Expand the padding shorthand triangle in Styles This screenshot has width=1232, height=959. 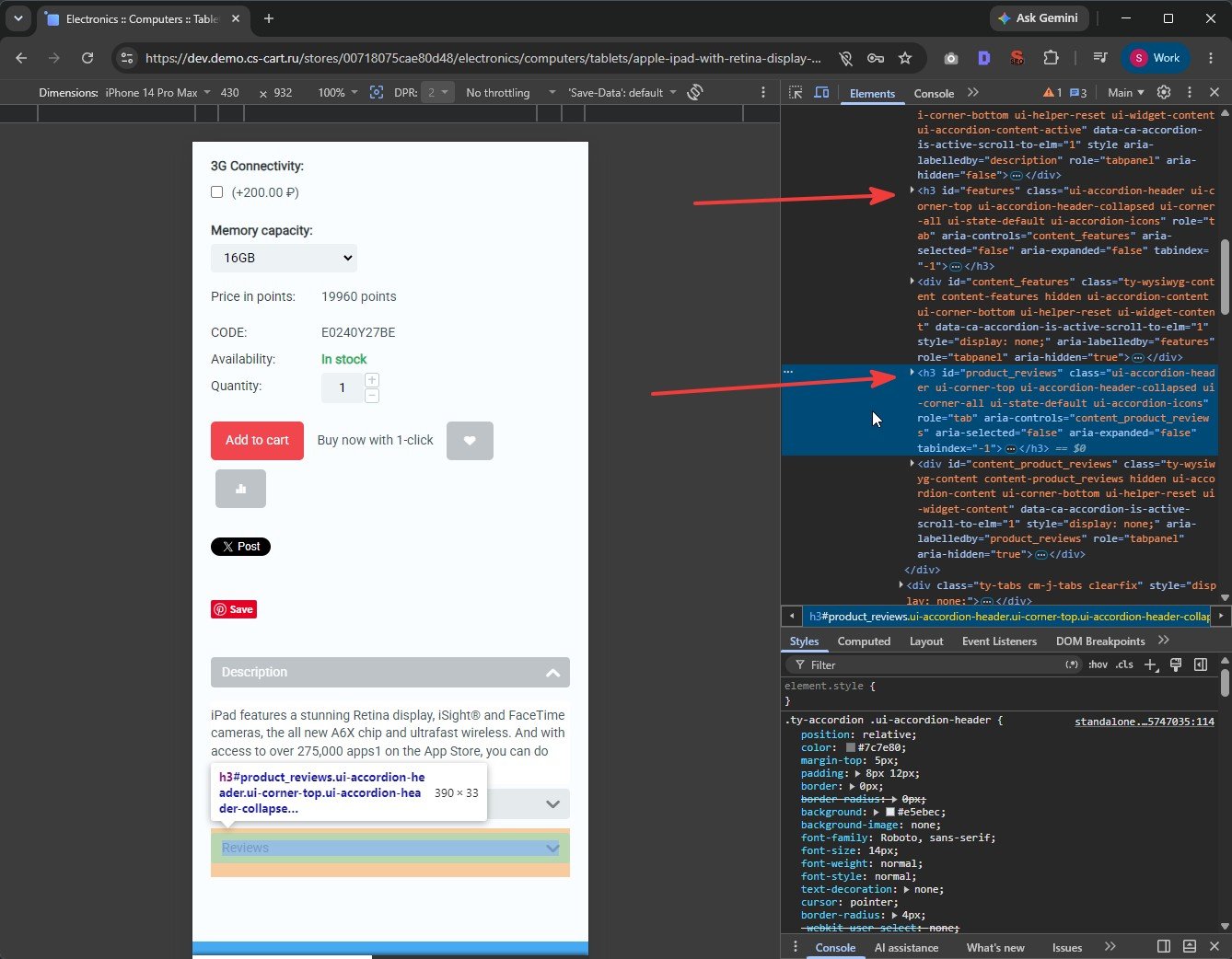pyautogui.click(x=858, y=774)
